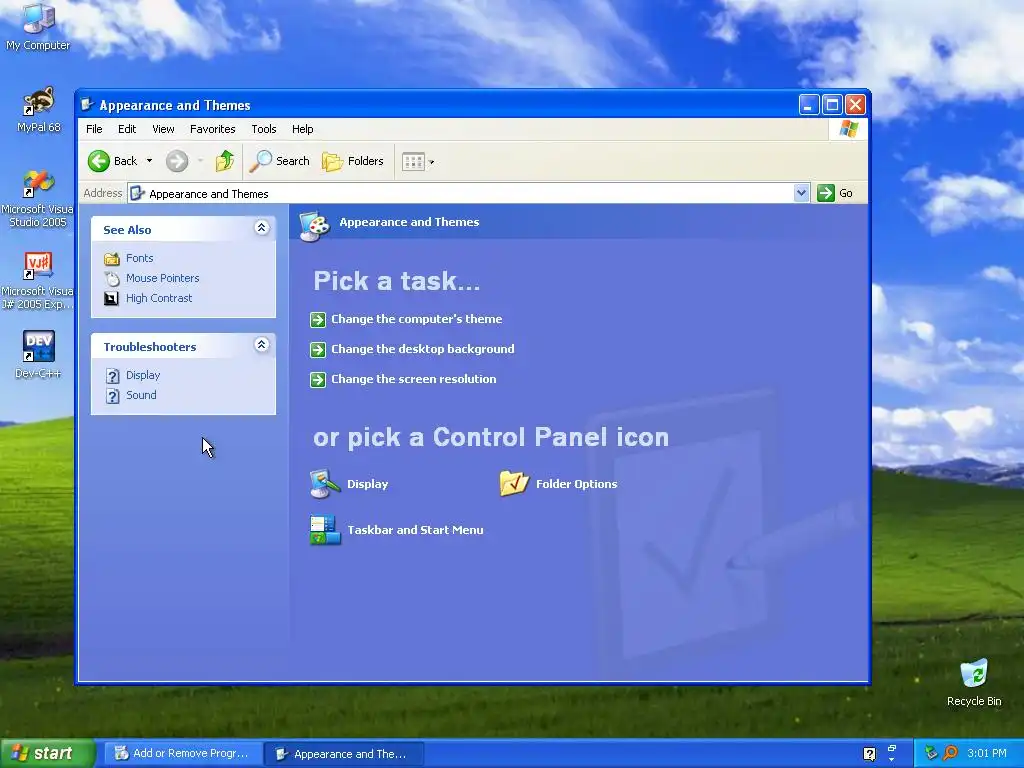The image size is (1024, 768).
Task: Click the help question mark on the taskbar
Action: point(869,754)
